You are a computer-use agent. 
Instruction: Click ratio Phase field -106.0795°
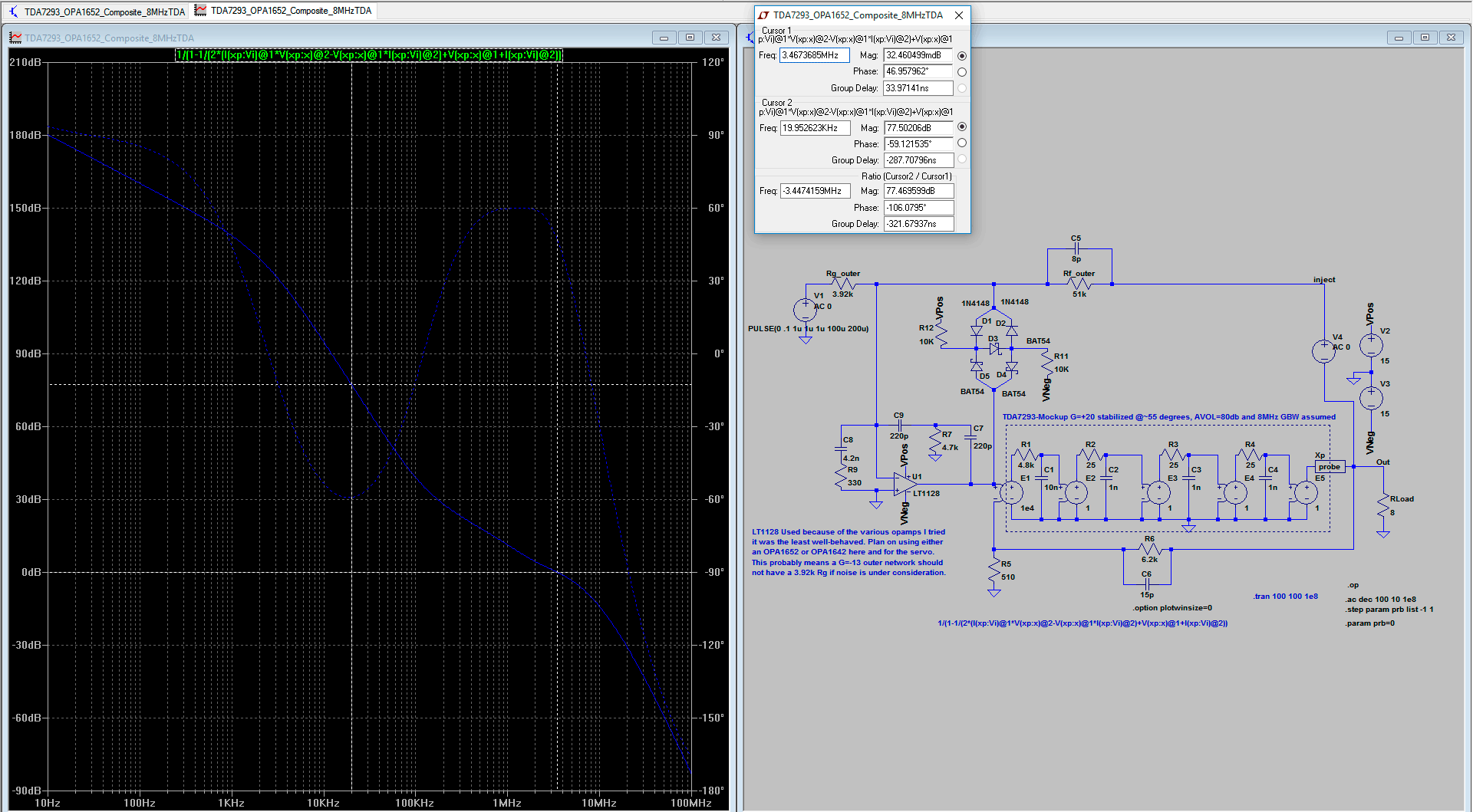918,208
